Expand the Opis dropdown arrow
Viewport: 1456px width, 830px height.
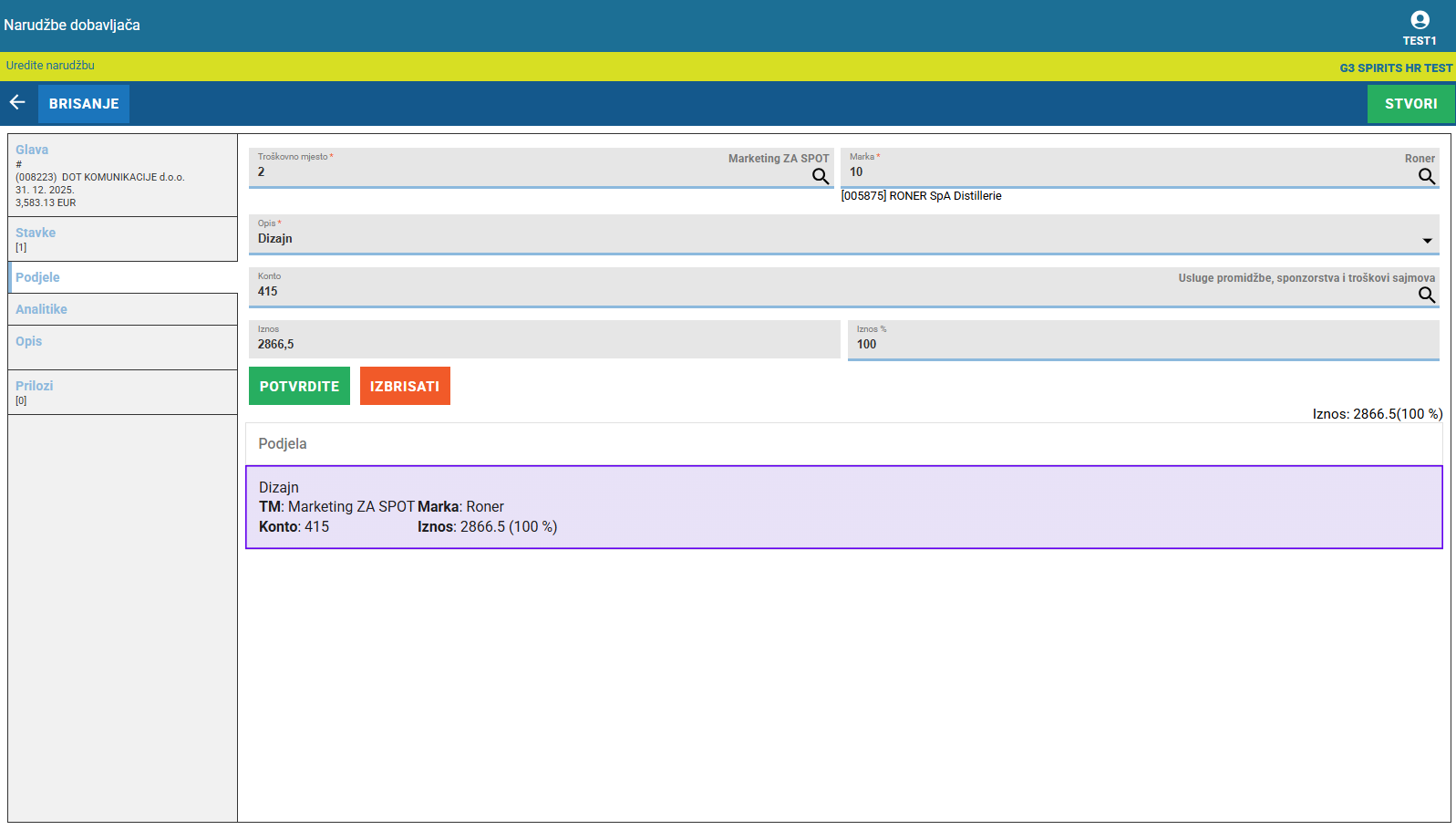1427,241
